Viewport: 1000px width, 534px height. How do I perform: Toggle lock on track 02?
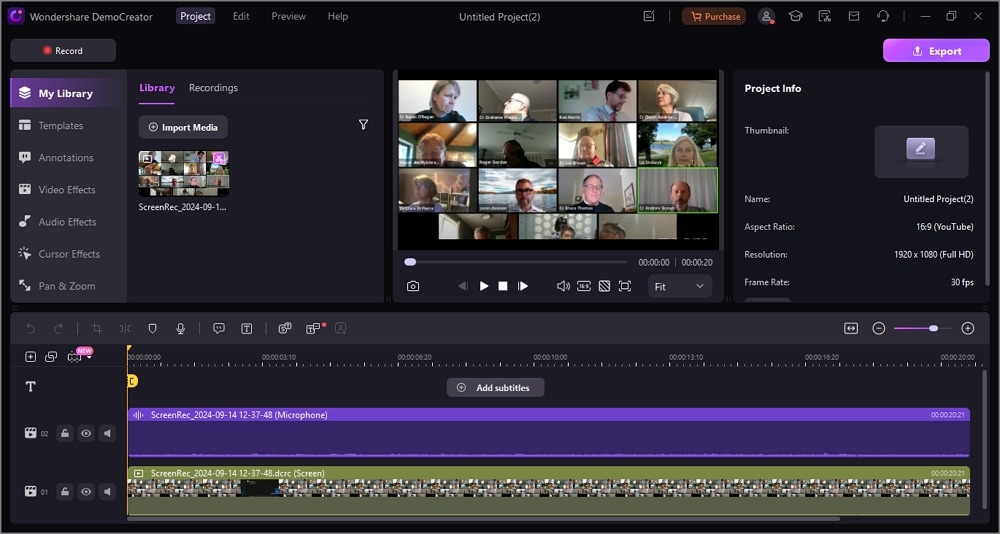tap(64, 433)
